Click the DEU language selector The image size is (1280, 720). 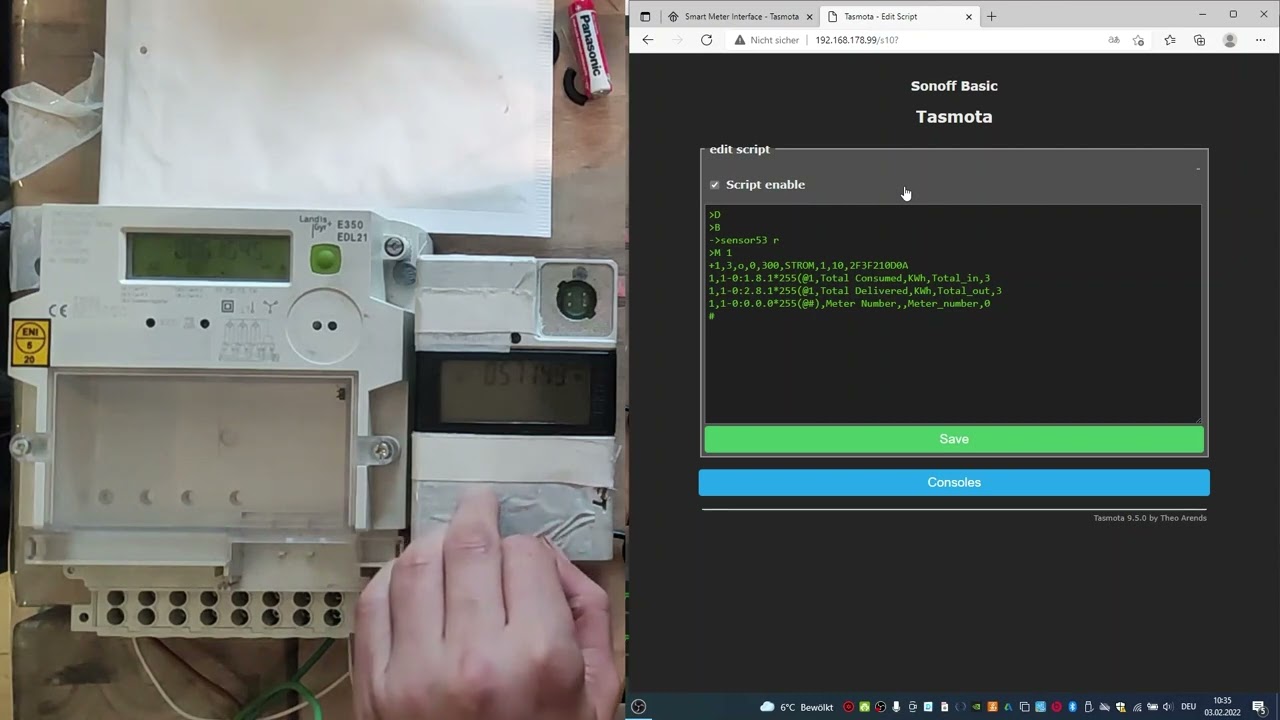pos(1188,707)
